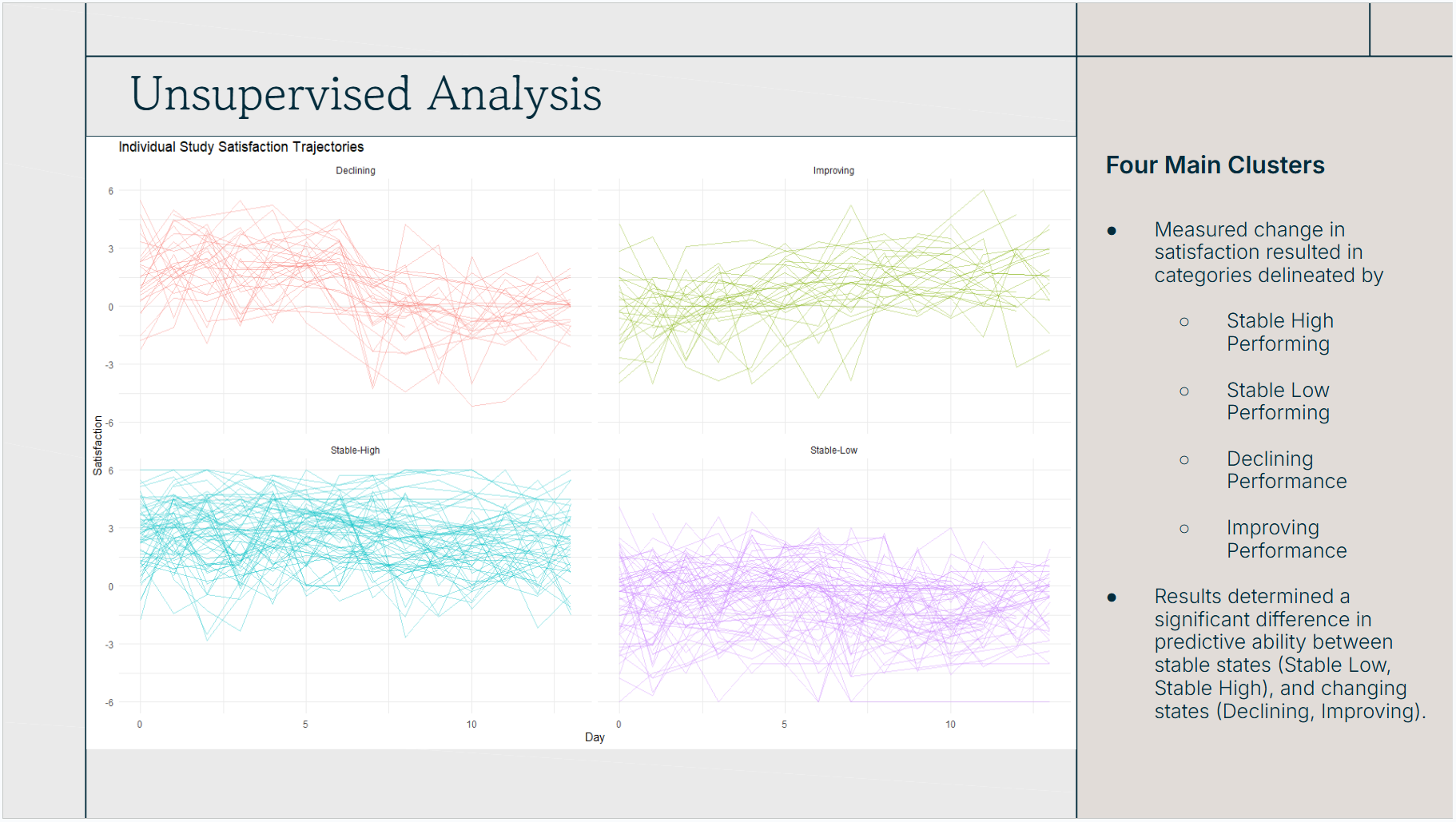Select the "Stable Low Performing" sub-bullet text

[1277, 401]
